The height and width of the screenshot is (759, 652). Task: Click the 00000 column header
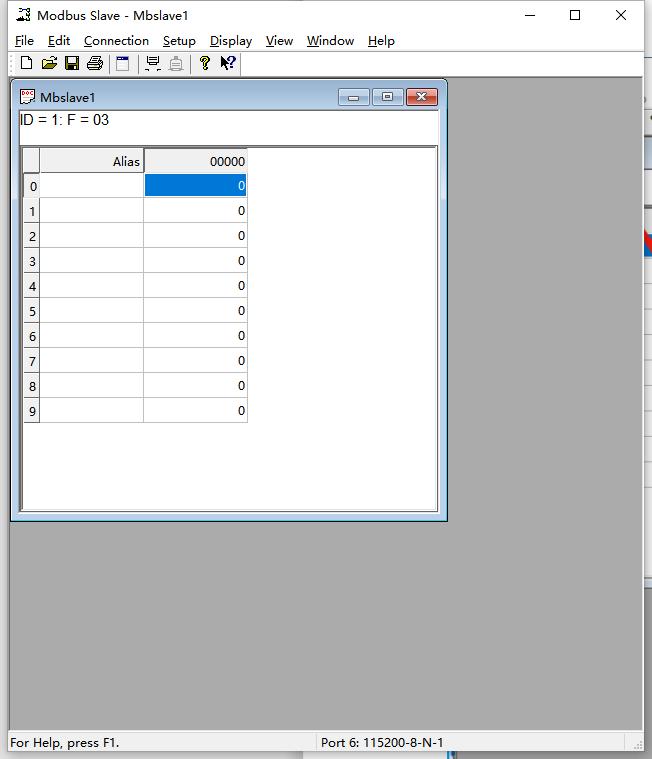click(195, 161)
